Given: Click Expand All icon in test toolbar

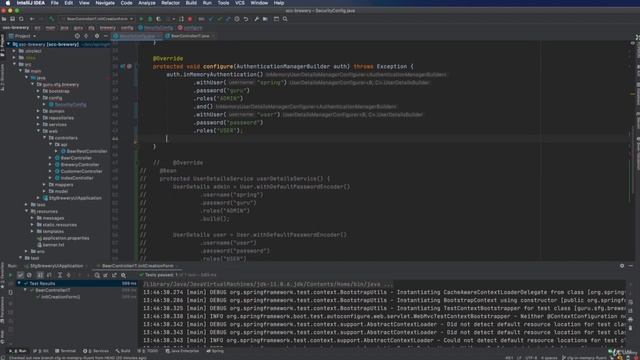Looking at the screenshot, I should (x=60, y=275).
